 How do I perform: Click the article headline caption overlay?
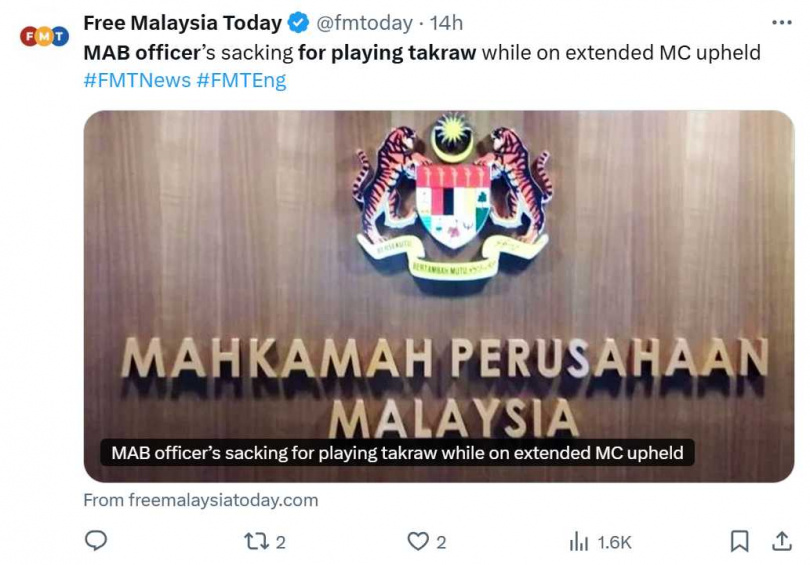click(397, 453)
